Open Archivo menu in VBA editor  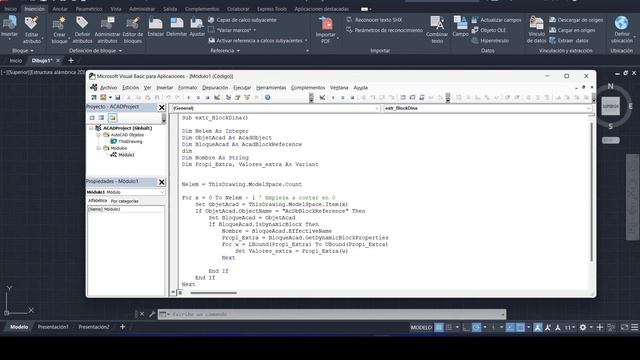coord(109,88)
